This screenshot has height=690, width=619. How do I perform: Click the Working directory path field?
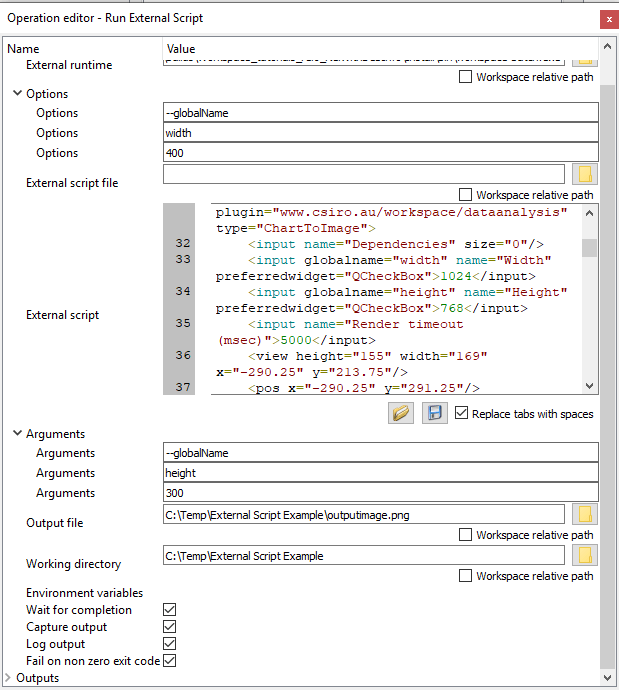click(364, 555)
